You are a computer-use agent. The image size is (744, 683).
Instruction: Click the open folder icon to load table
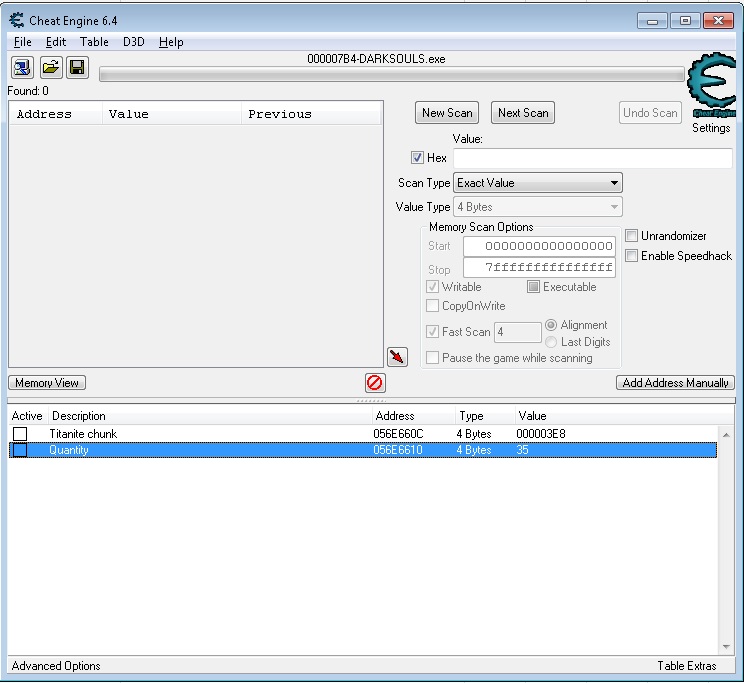coord(50,67)
